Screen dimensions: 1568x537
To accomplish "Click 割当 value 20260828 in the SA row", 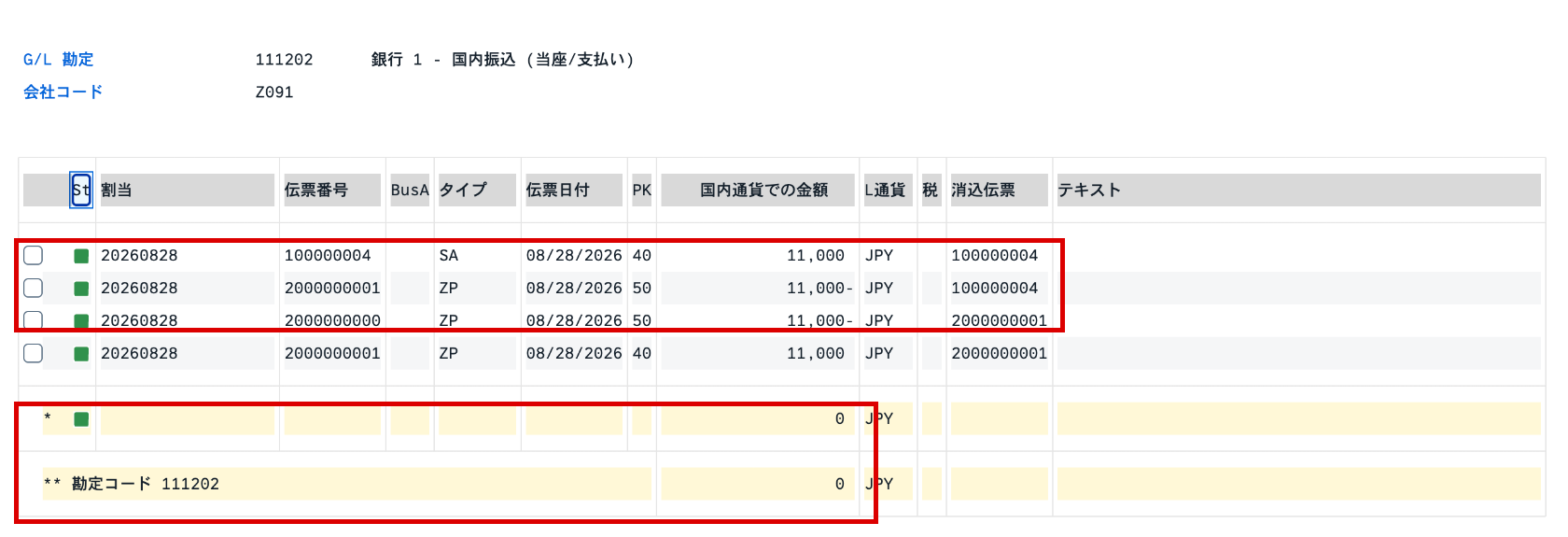I will (x=139, y=255).
